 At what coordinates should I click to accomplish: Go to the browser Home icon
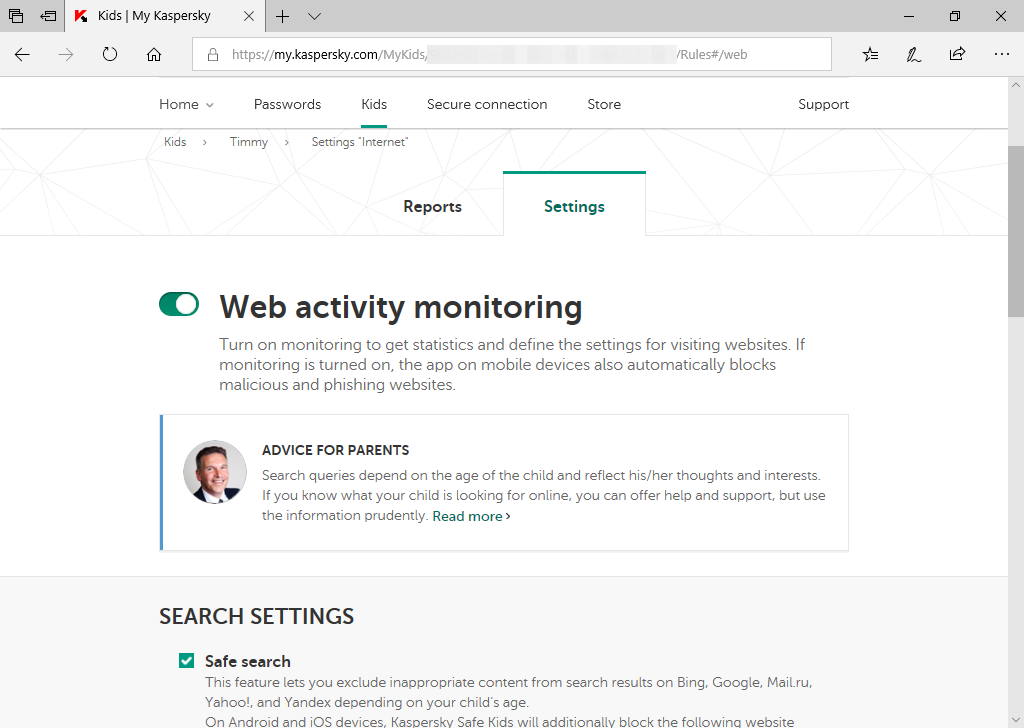(154, 55)
